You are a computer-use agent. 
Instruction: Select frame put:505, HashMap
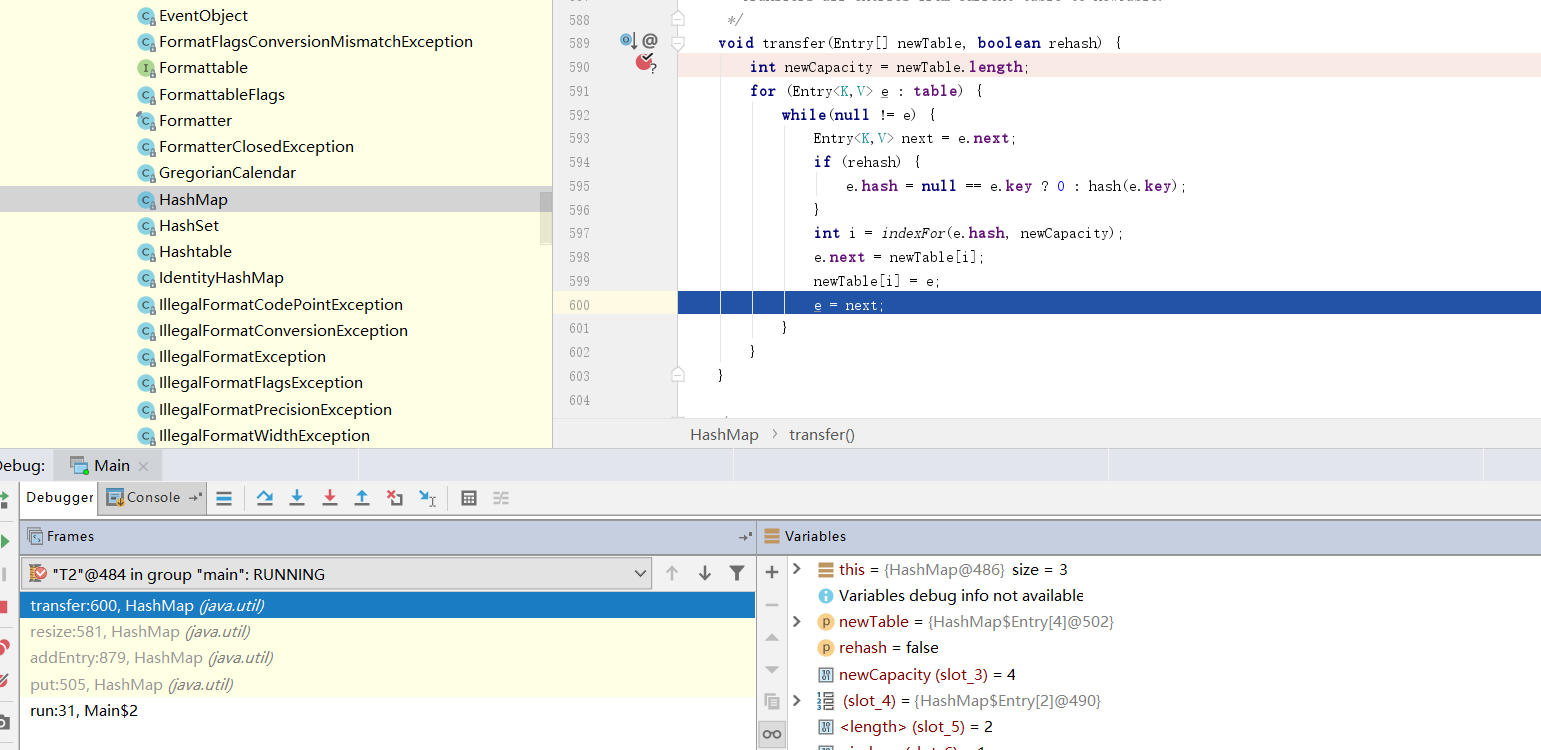(x=387, y=684)
